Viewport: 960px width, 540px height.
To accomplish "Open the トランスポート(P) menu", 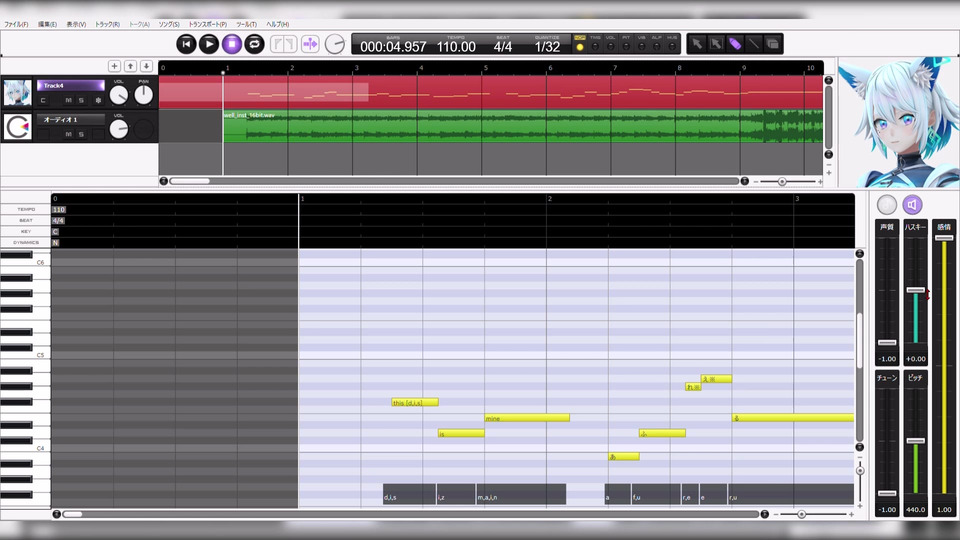I will (x=208, y=24).
